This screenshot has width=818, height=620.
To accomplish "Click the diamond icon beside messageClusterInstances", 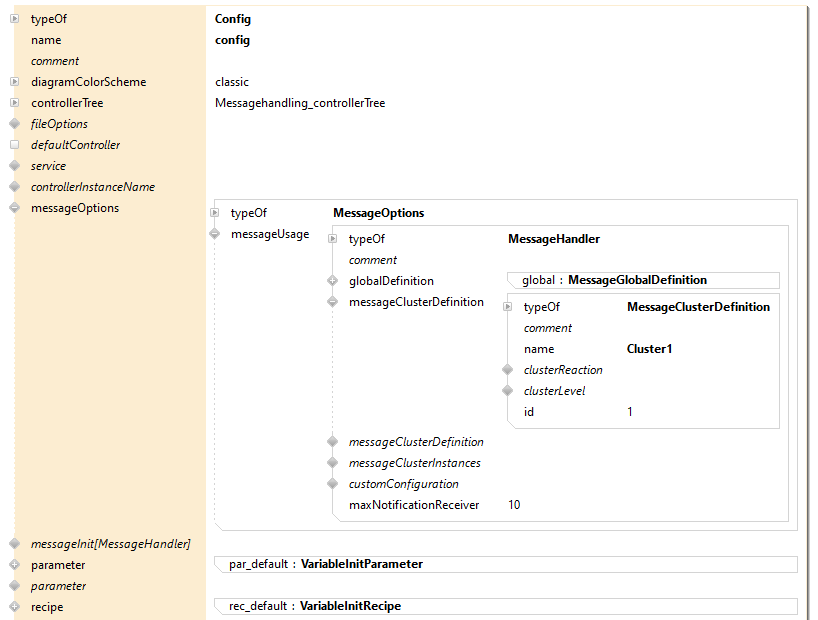I will pyautogui.click(x=332, y=463).
